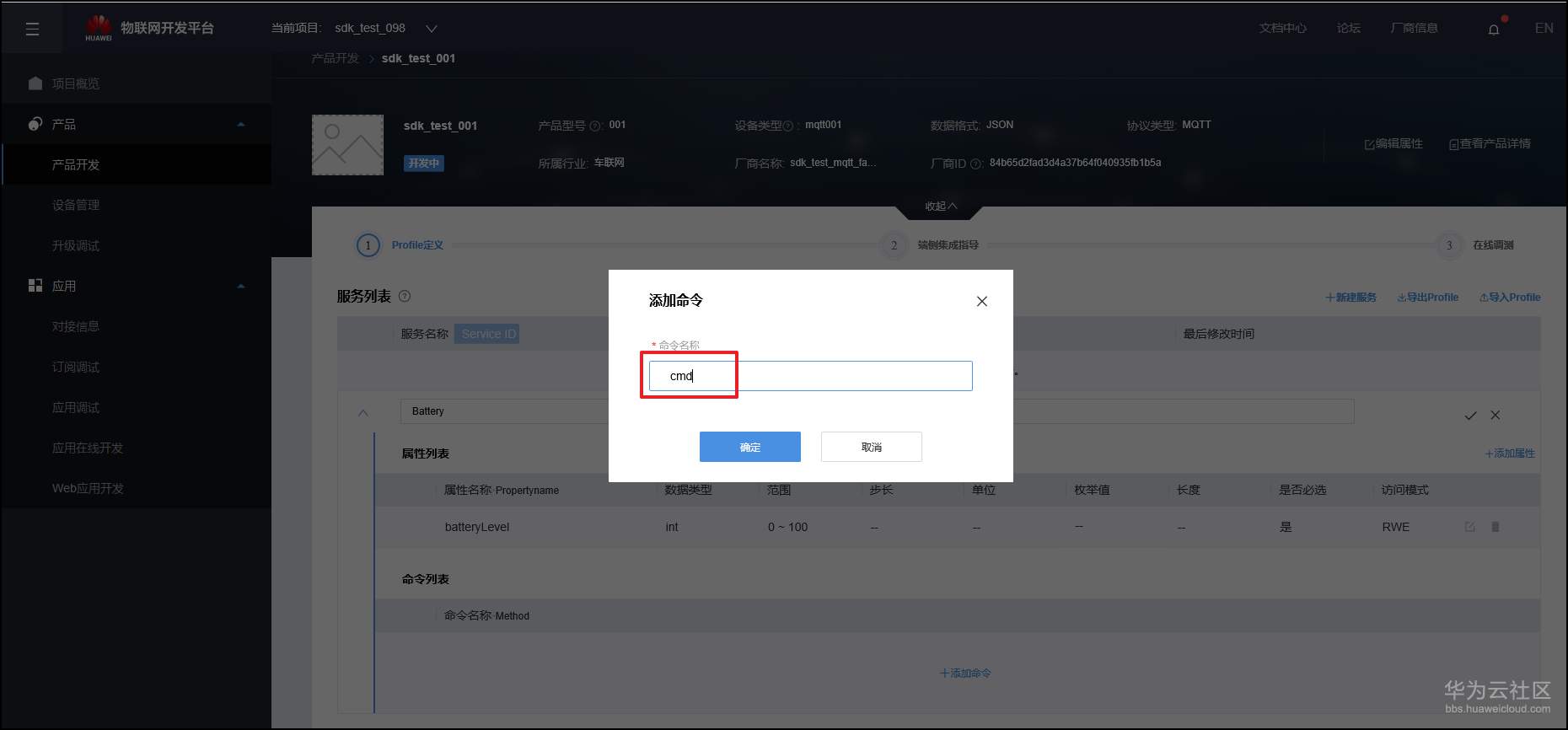Screen dimensions: 1568x730
Task: Click the RWE access mode value
Action: click(1395, 527)
